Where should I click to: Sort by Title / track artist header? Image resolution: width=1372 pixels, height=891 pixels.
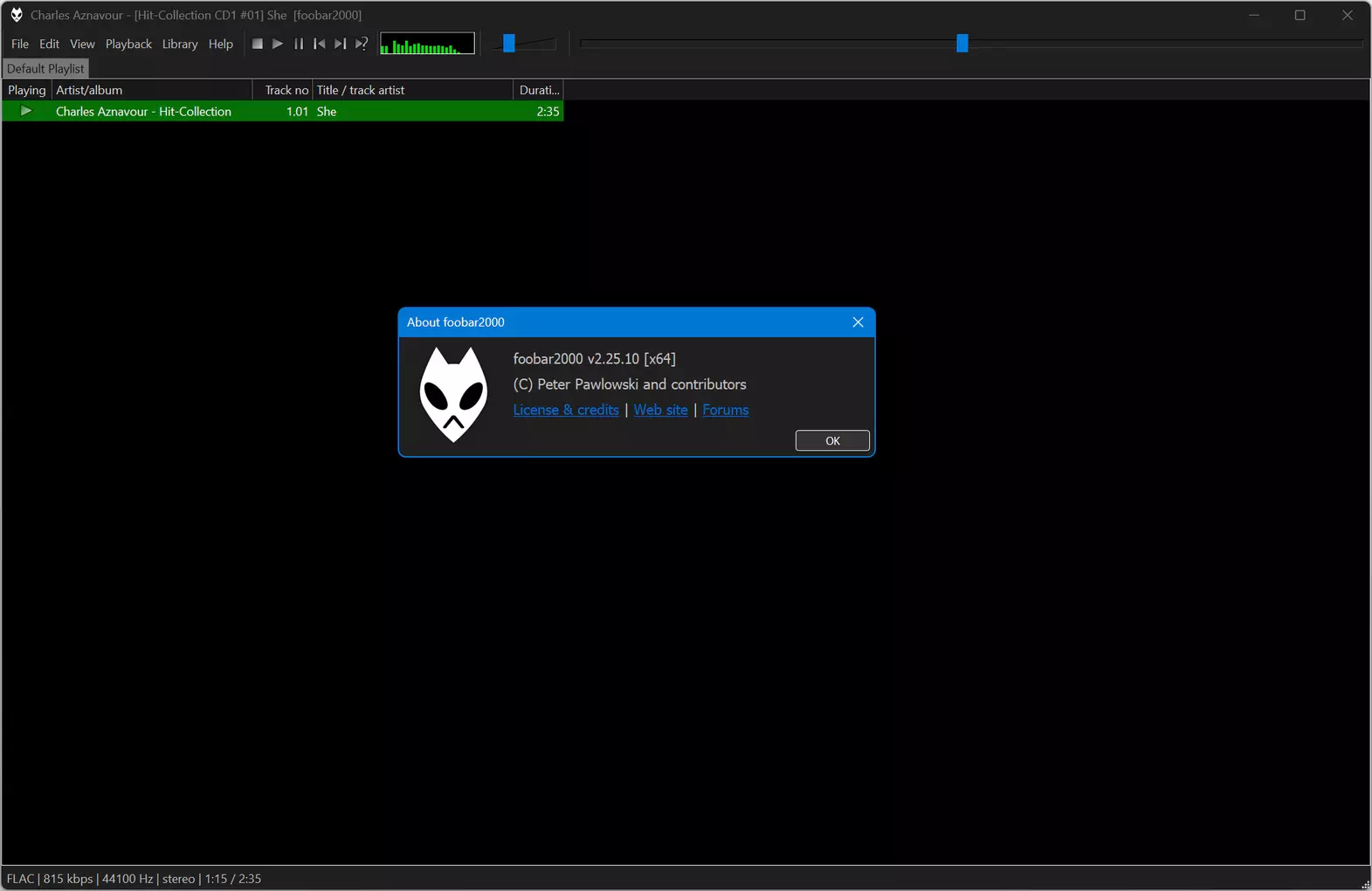(412, 90)
